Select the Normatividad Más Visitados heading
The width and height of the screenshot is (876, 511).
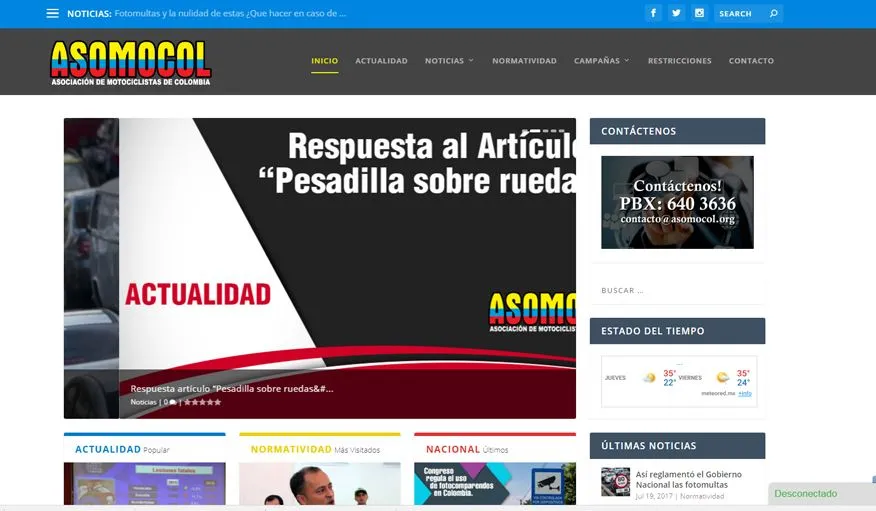[x=315, y=450]
